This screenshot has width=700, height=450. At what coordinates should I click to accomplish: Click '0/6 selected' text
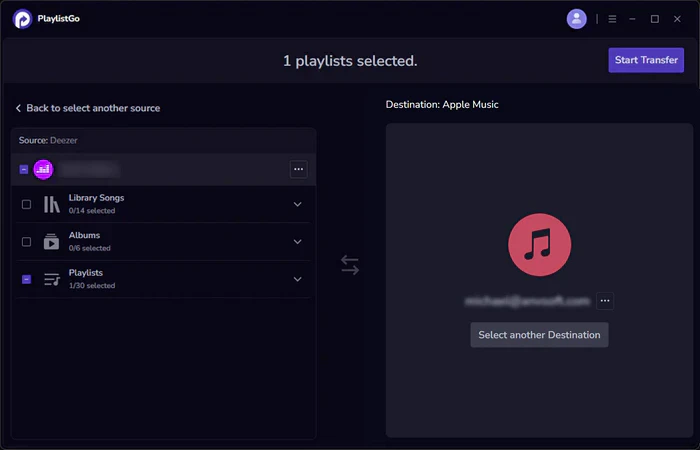[89, 248]
